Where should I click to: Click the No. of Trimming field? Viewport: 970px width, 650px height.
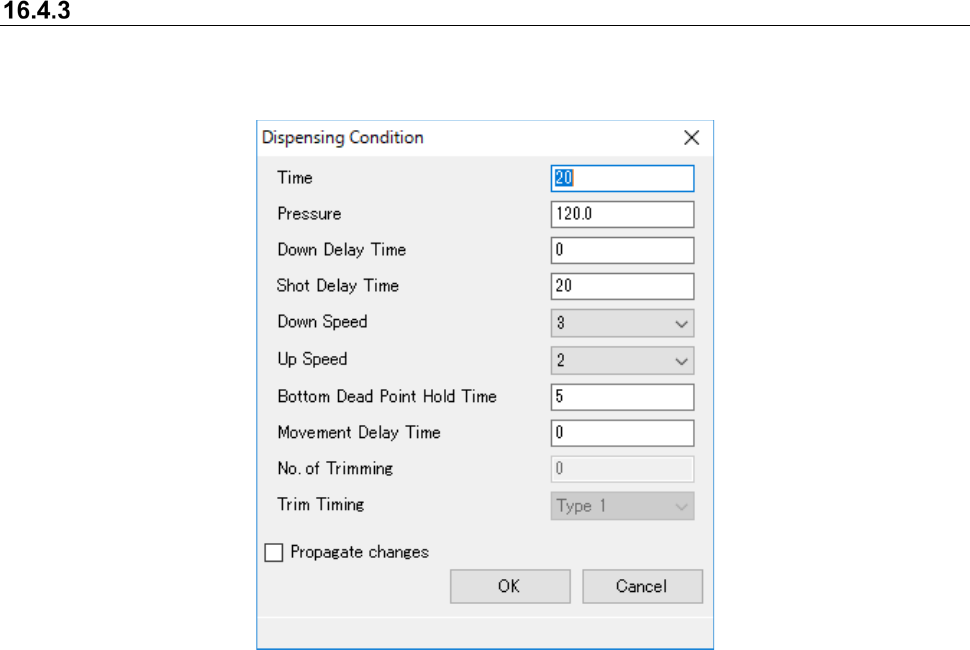pos(621,469)
